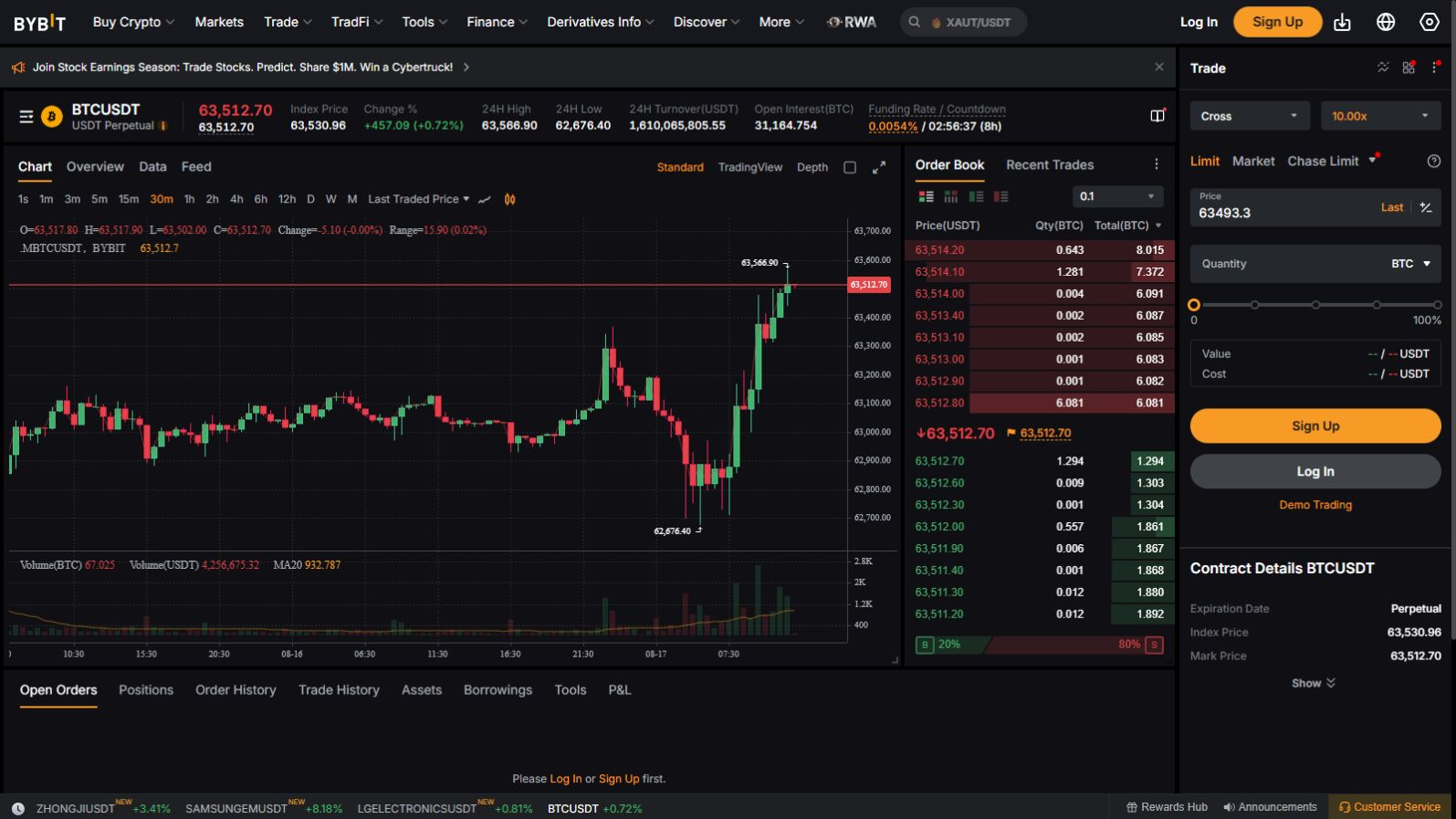This screenshot has height=819, width=1456.
Task: Open order type help question icon
Action: pos(1434,162)
